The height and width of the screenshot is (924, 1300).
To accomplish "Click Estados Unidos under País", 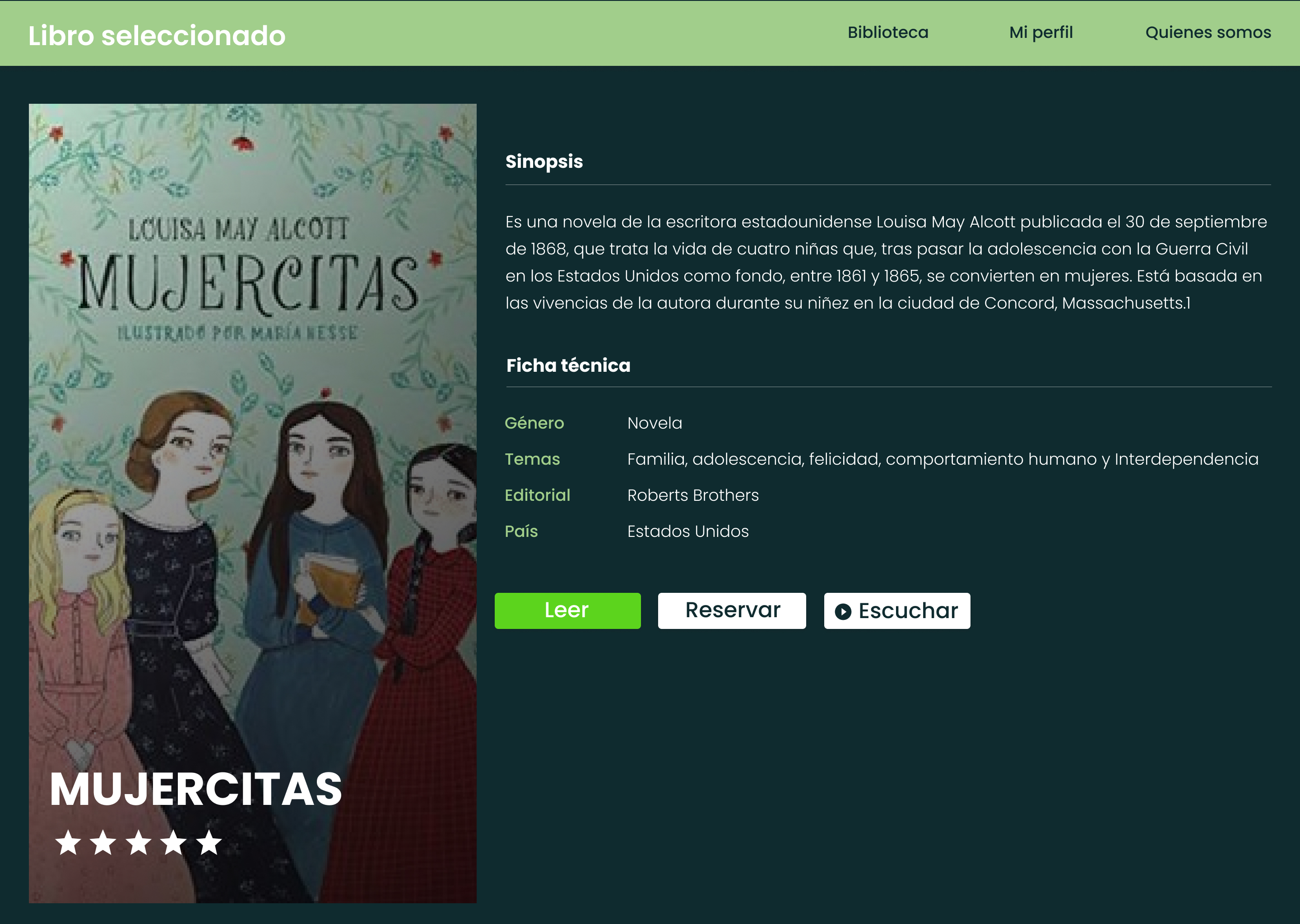I will click(687, 531).
